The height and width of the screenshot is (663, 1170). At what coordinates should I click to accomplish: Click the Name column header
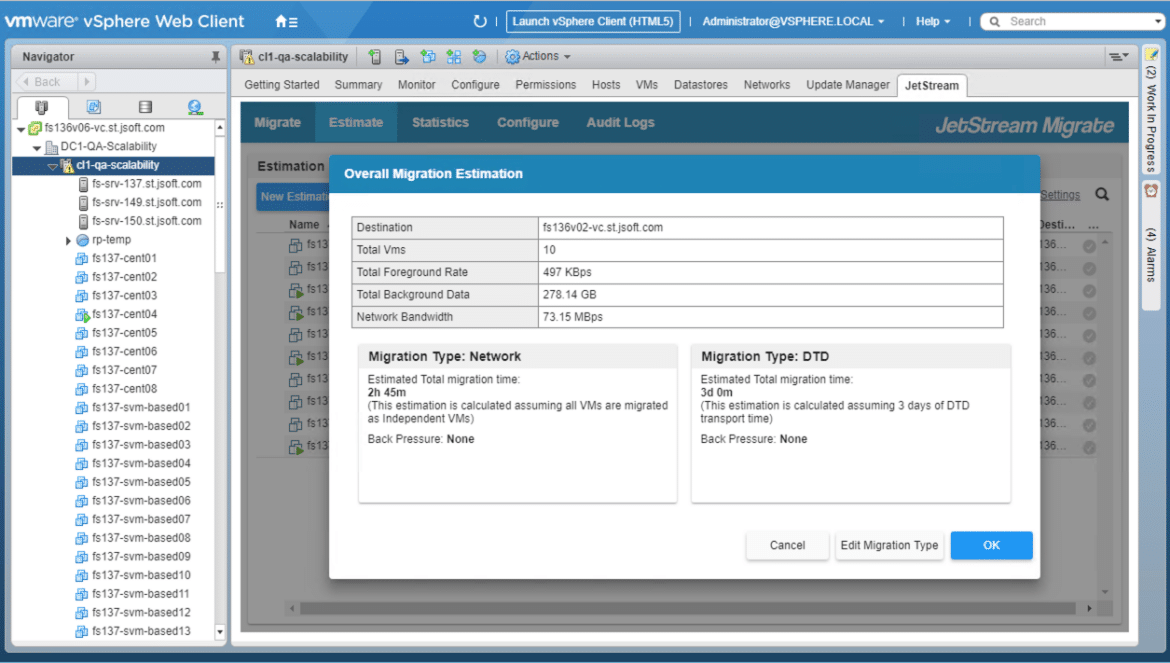coord(304,224)
